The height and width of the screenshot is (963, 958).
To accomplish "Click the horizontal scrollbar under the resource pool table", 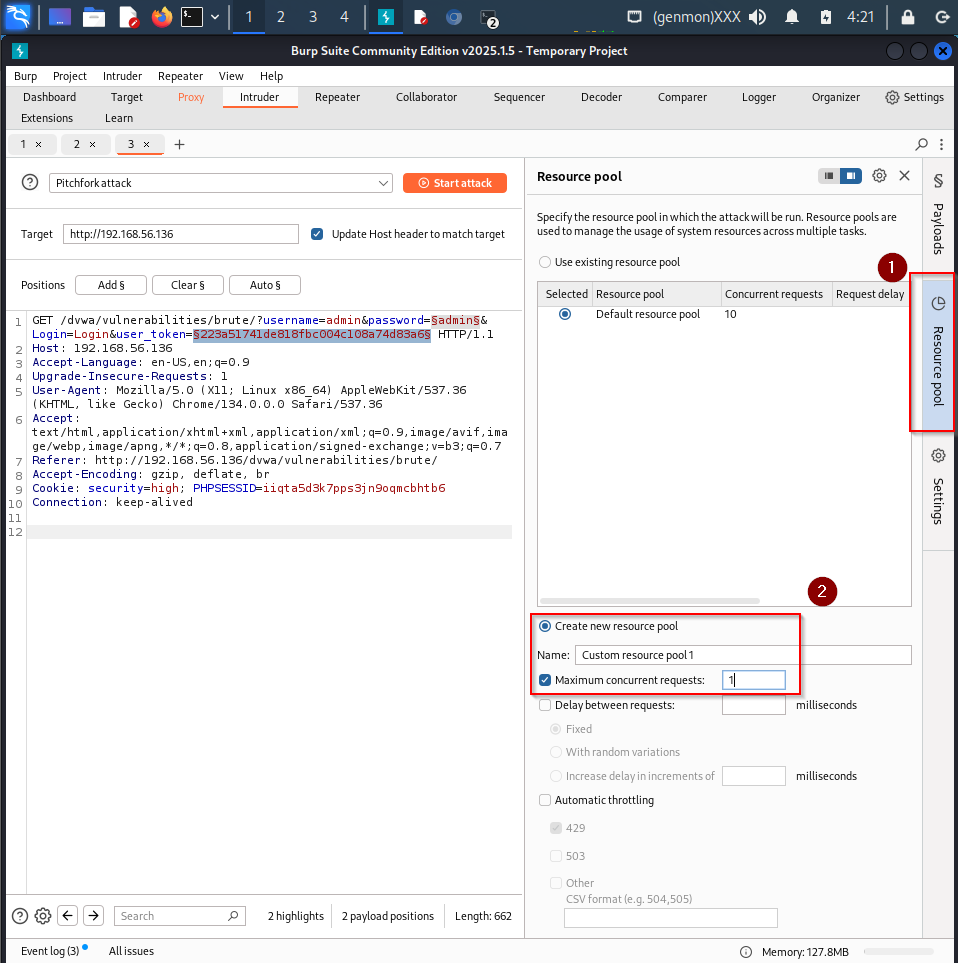I will tap(650, 601).
